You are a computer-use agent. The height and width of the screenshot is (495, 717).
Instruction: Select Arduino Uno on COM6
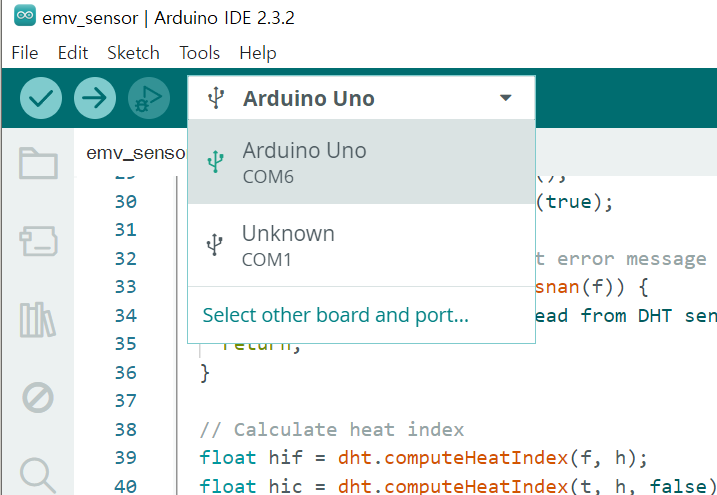click(x=361, y=162)
